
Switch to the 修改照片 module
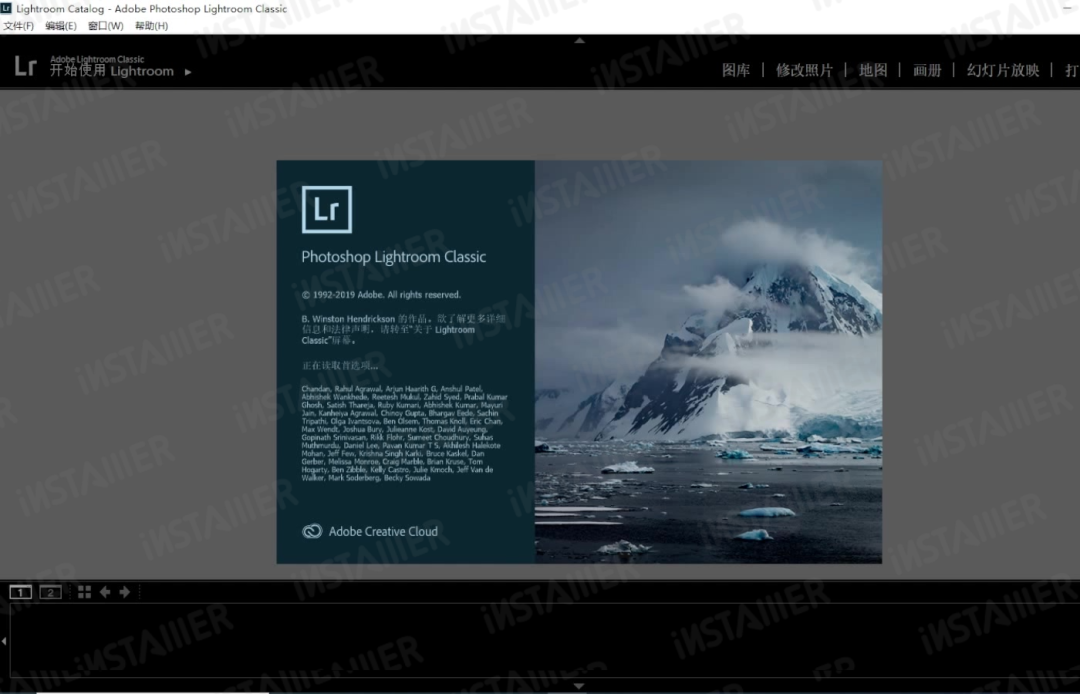click(x=804, y=70)
